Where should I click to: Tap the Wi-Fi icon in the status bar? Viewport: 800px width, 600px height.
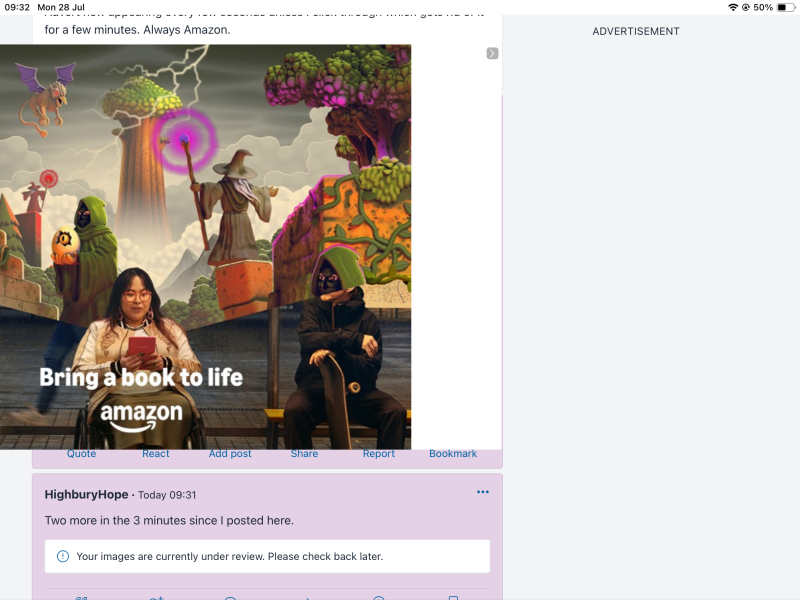(731, 6)
